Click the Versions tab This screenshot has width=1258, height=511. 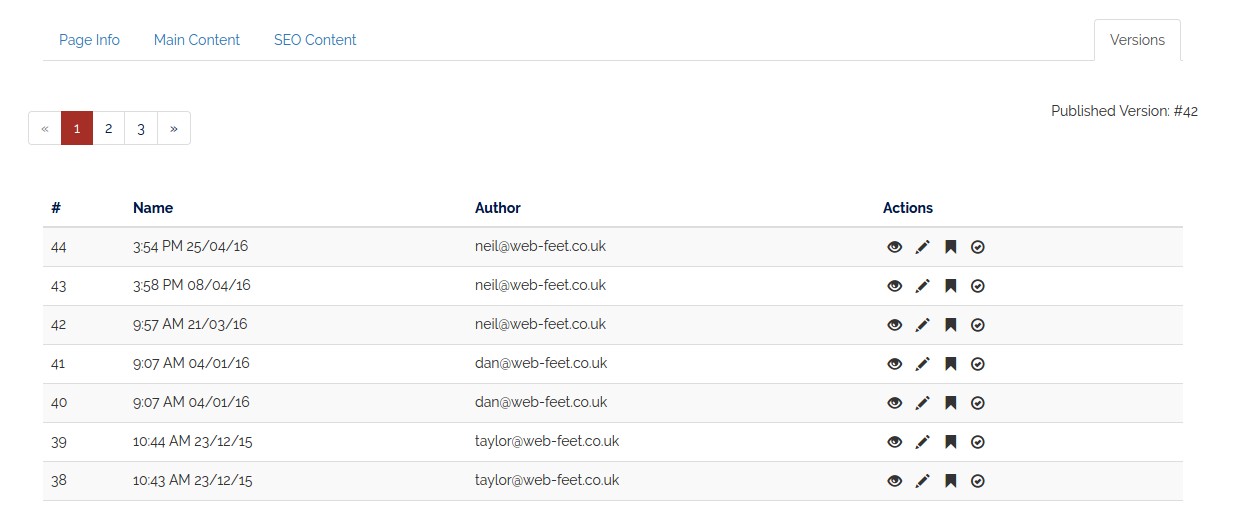pyautogui.click(x=1137, y=40)
